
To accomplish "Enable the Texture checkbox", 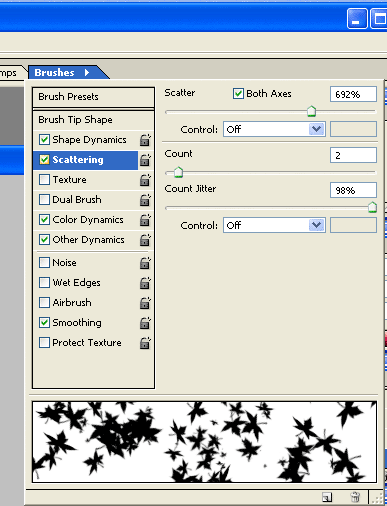I will (44, 180).
